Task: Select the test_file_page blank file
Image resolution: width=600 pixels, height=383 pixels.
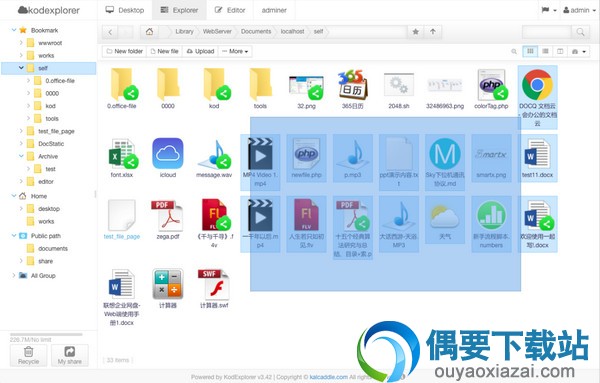Action: [x=122, y=215]
